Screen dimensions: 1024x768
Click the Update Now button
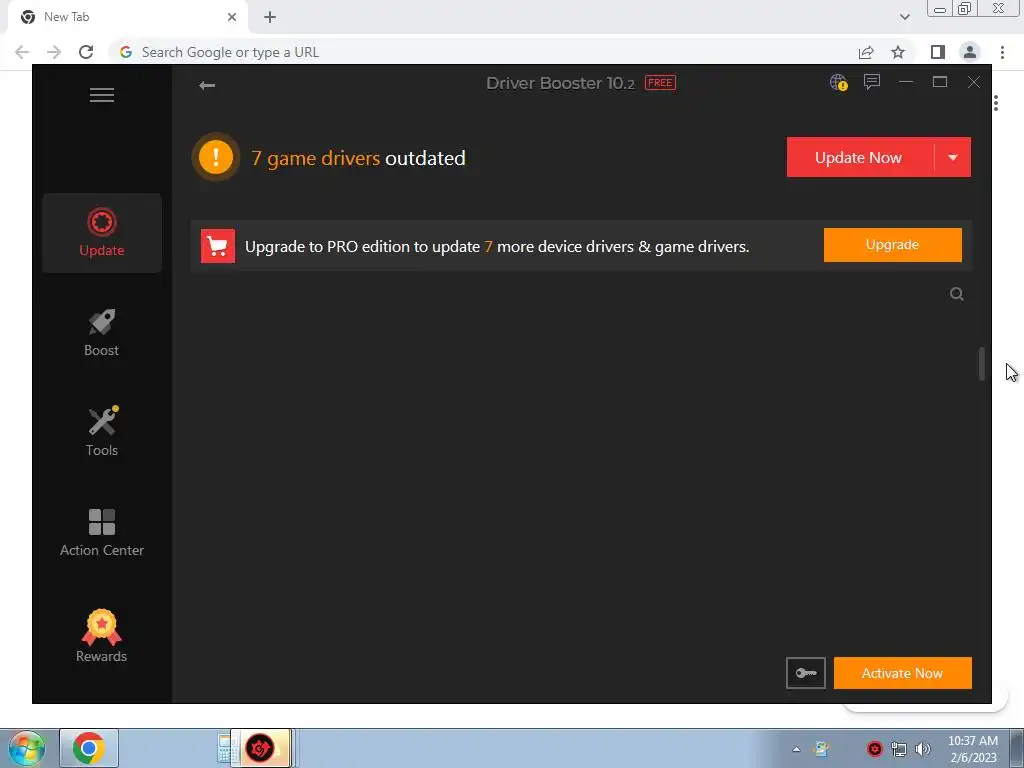pyautogui.click(x=860, y=157)
